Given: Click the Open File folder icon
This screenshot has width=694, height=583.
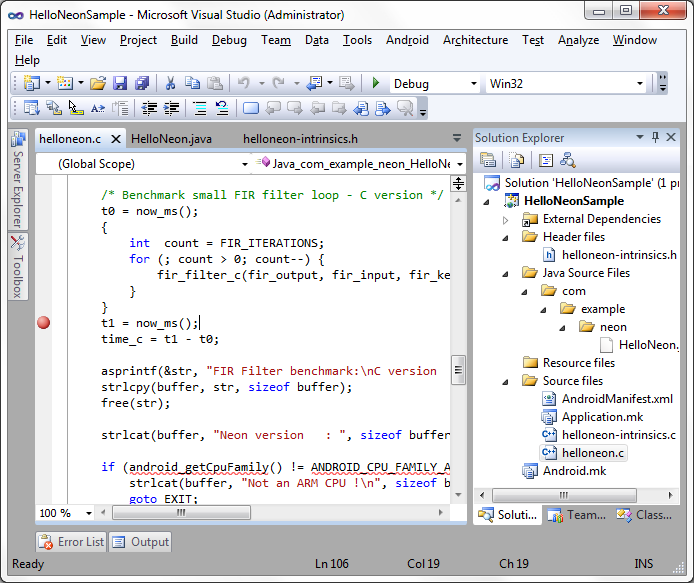Looking at the screenshot, I should [x=98, y=83].
